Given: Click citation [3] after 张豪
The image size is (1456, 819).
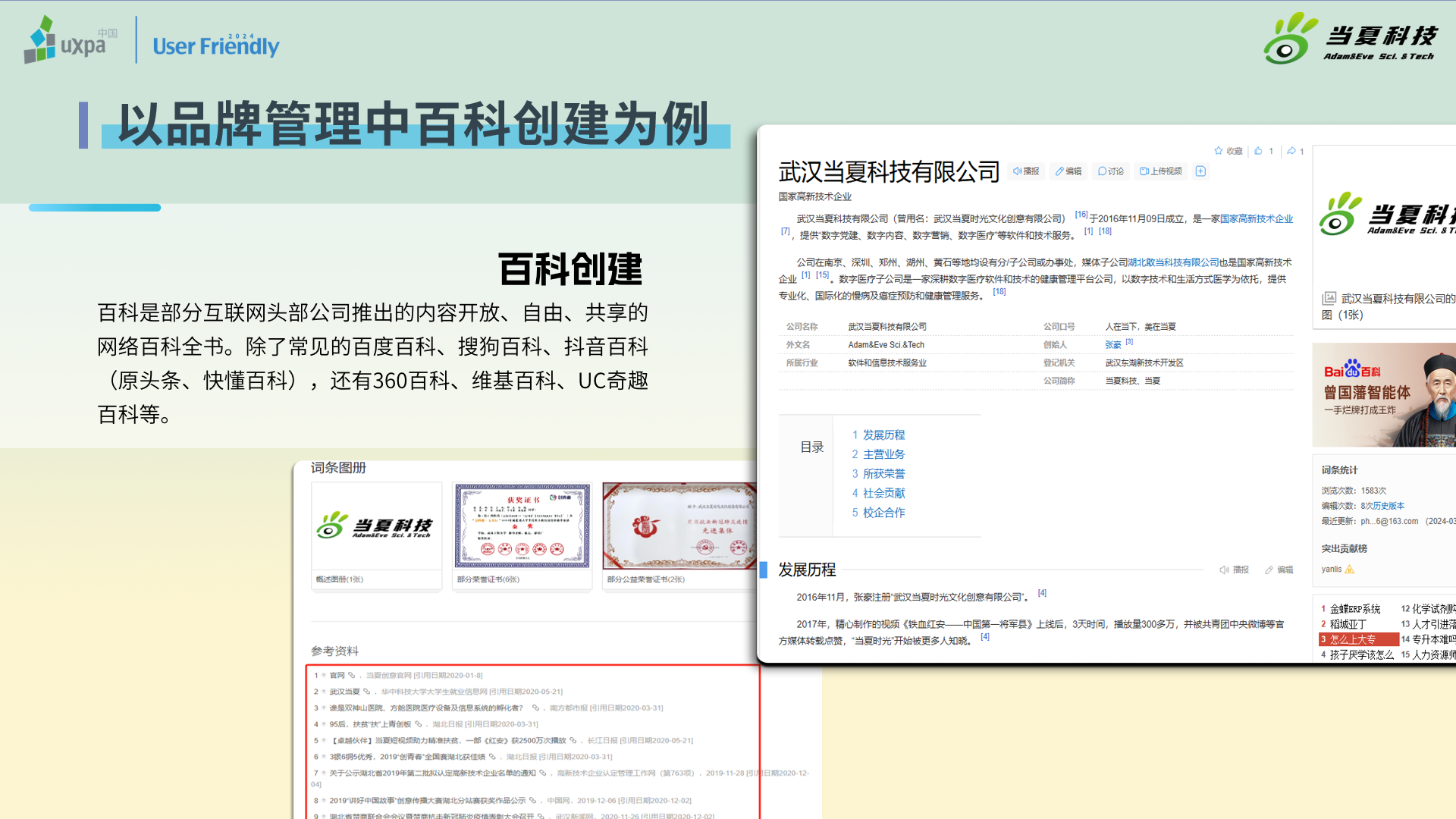Looking at the screenshot, I should tap(1129, 342).
